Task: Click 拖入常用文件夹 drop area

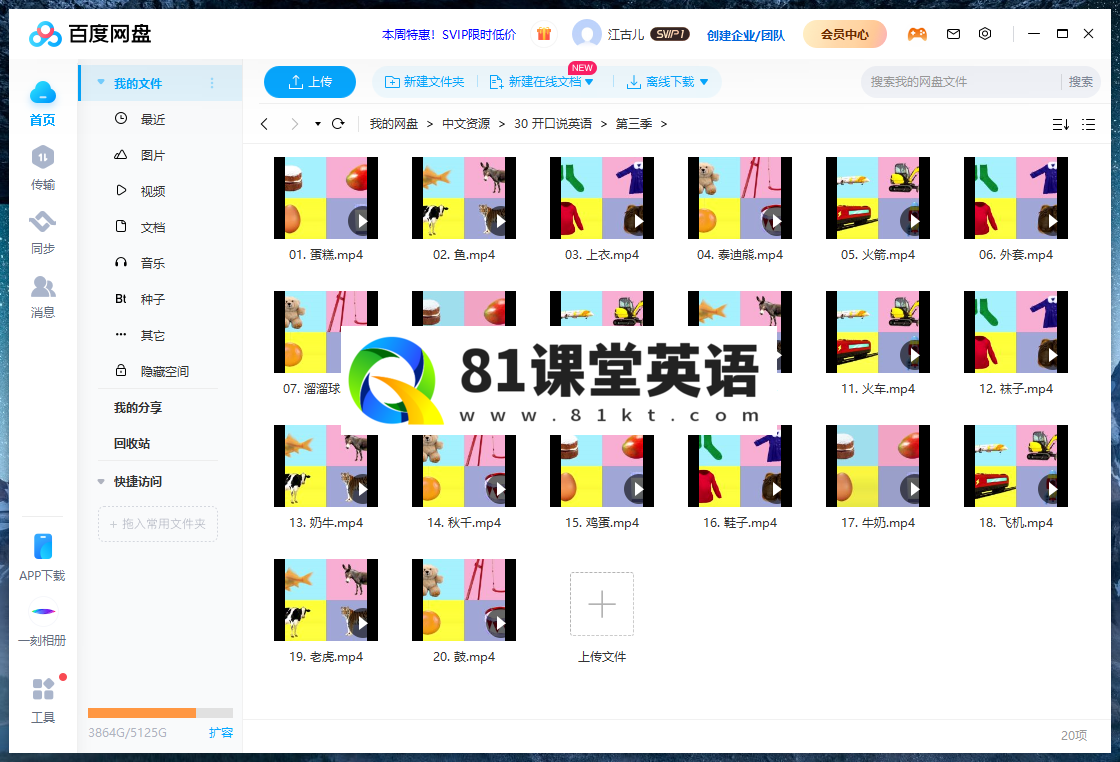Action: click(158, 523)
